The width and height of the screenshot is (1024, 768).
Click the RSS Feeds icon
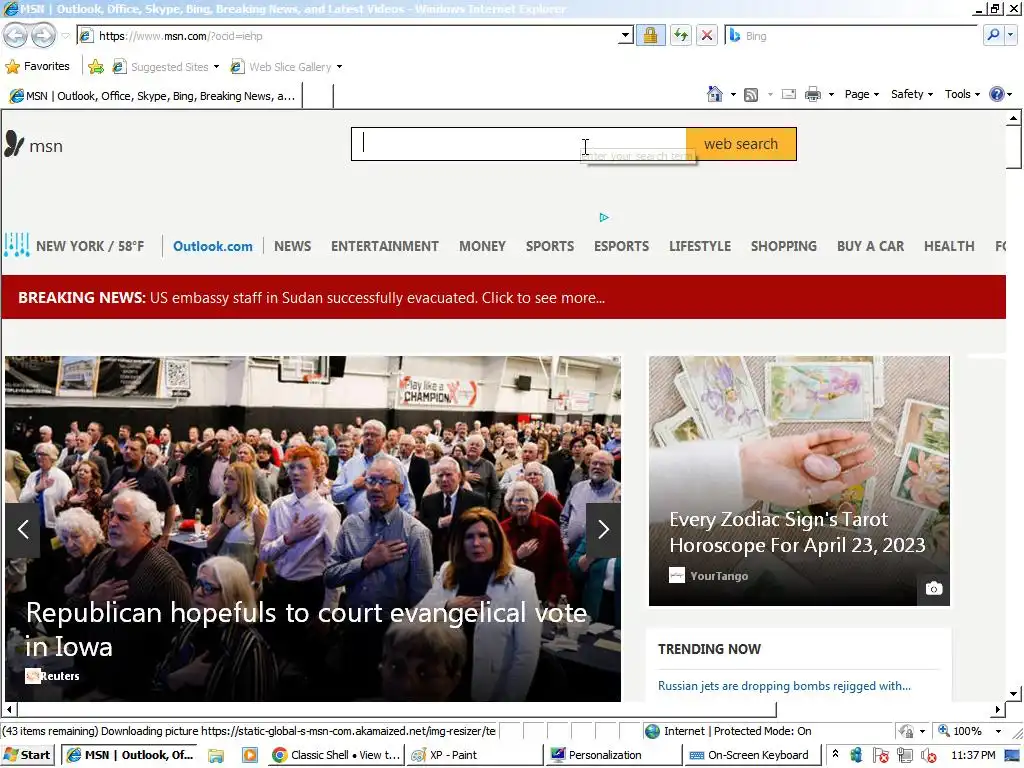click(x=751, y=95)
